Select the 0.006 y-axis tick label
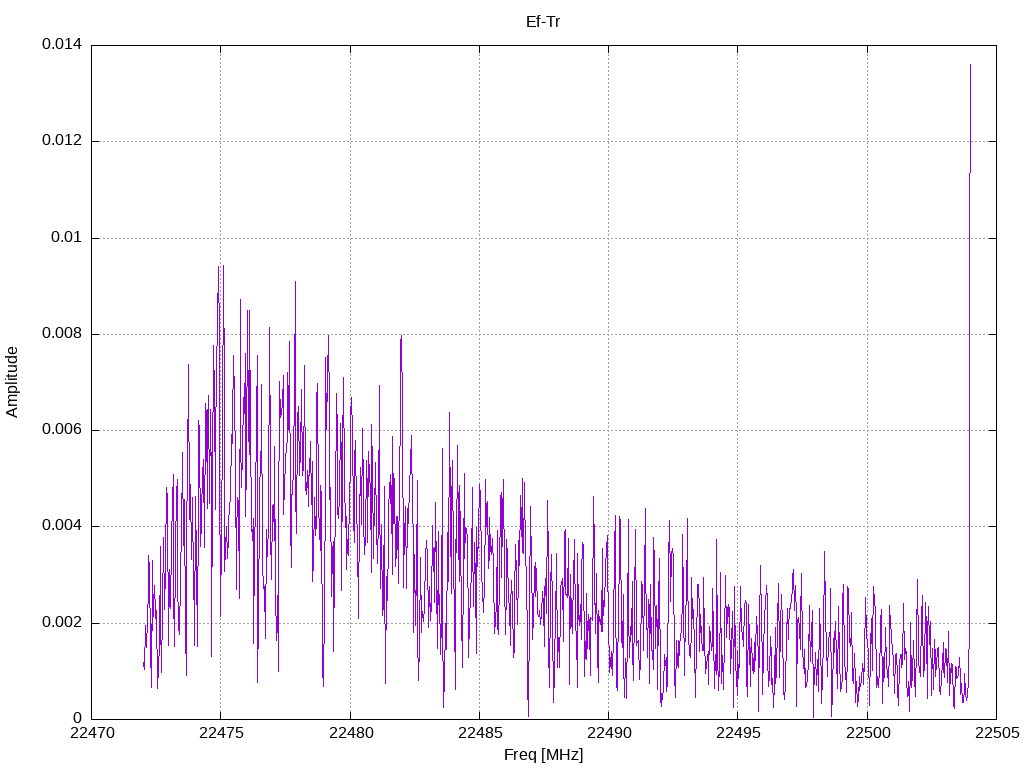The image size is (1024, 768). click(62, 430)
